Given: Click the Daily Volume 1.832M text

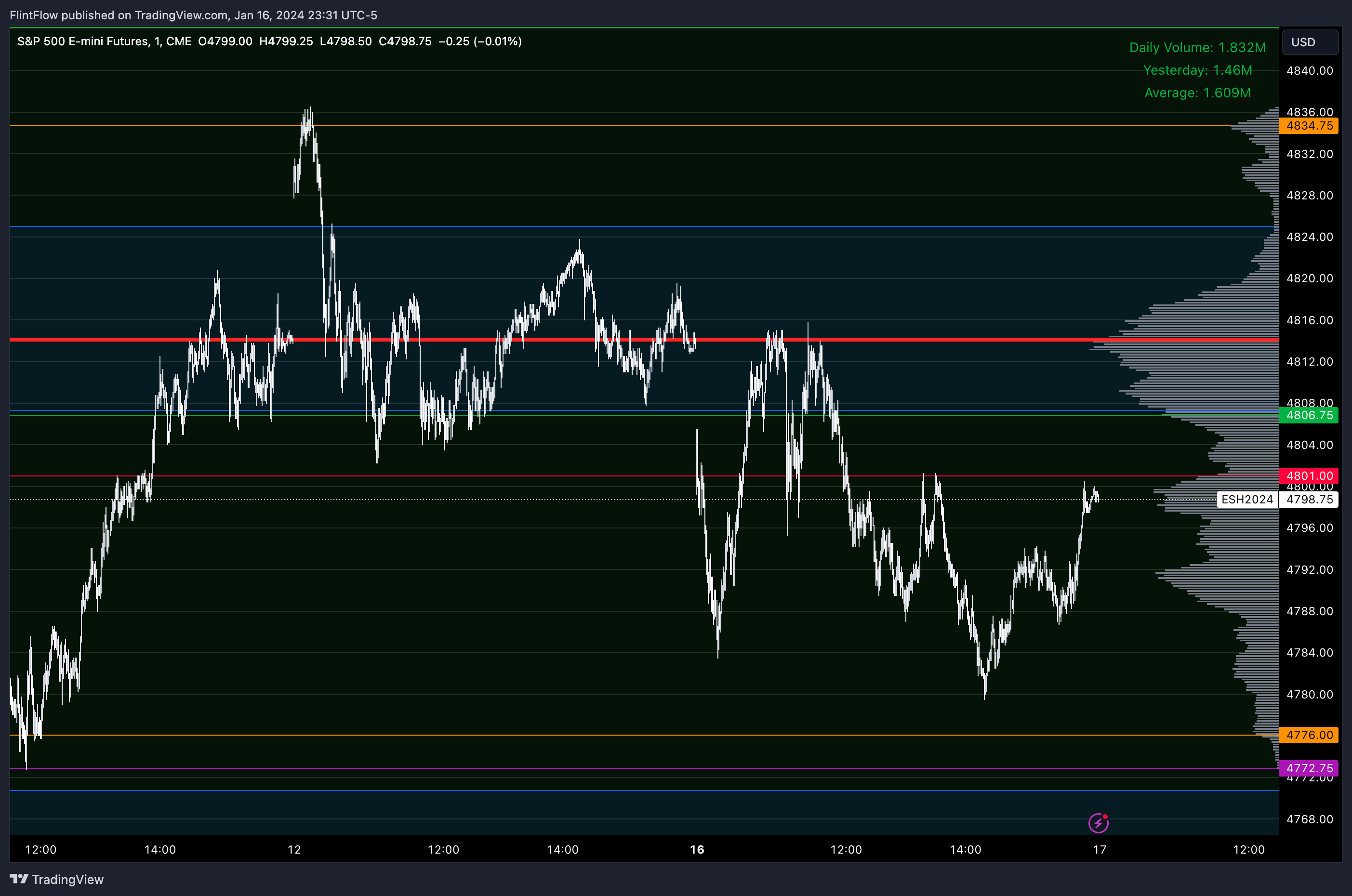Looking at the screenshot, I should click(1197, 47).
